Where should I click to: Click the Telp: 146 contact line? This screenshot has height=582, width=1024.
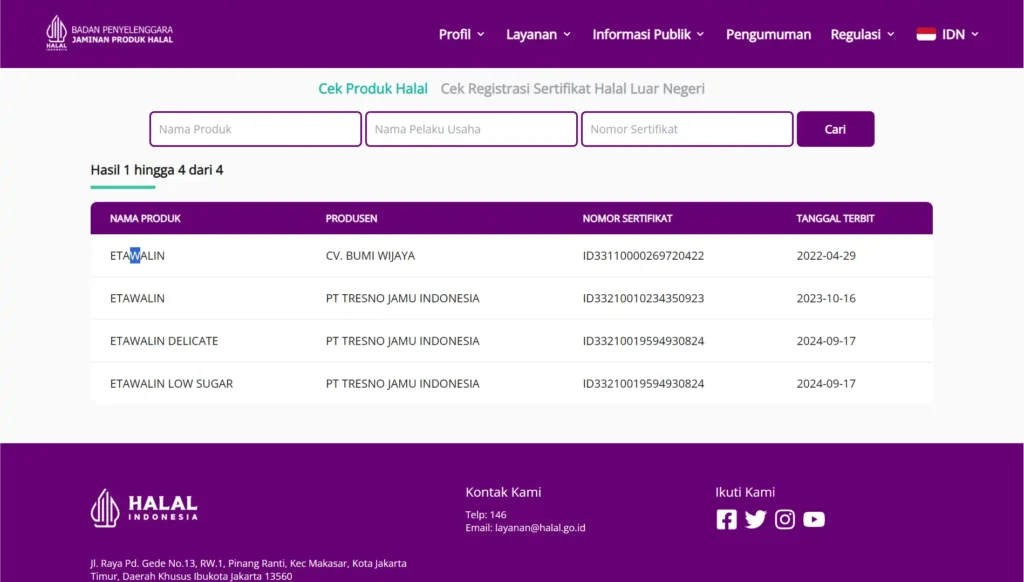(x=486, y=515)
